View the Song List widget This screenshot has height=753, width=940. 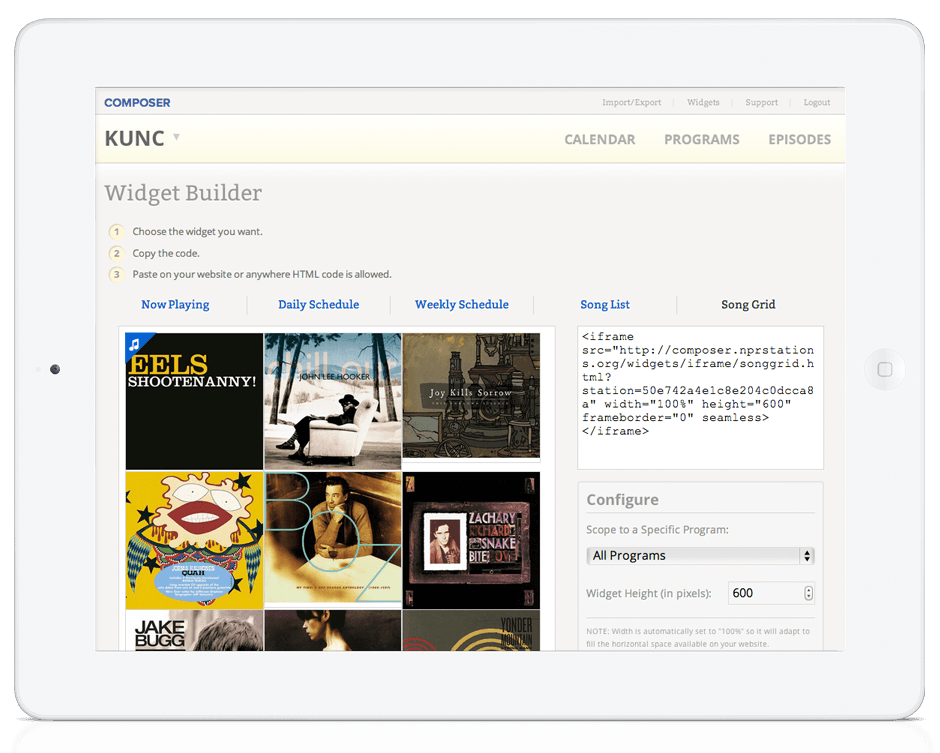tap(604, 304)
